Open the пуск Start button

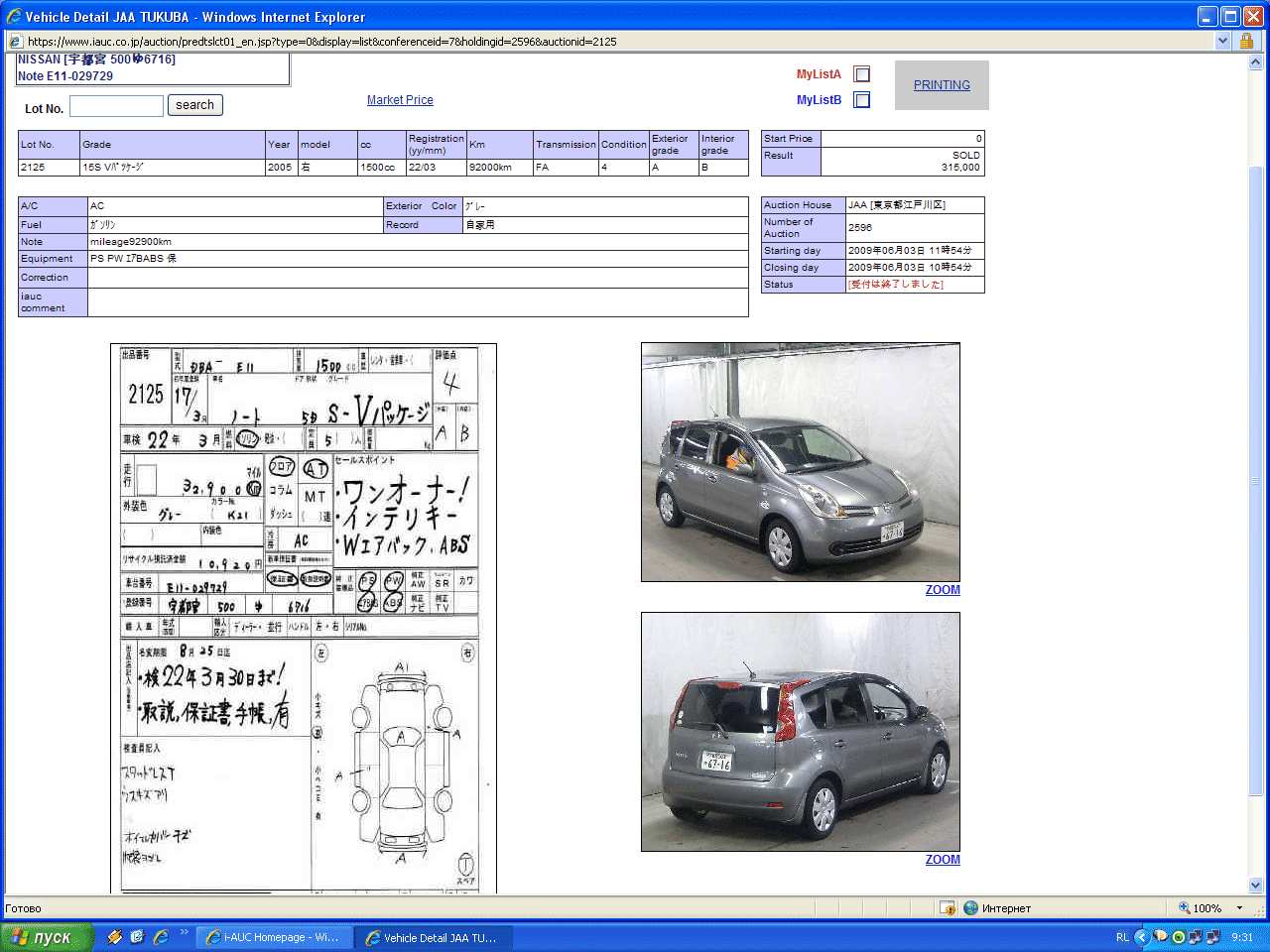coord(47,937)
